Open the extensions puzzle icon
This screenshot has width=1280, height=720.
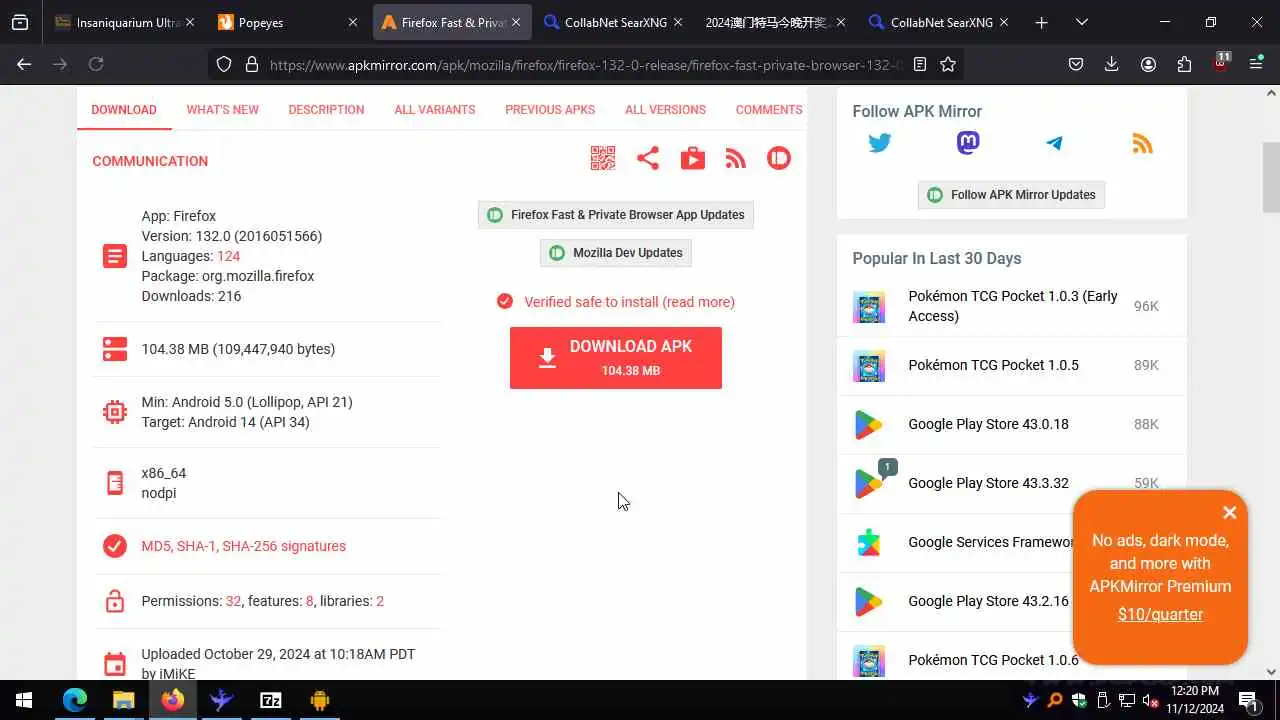point(1184,64)
